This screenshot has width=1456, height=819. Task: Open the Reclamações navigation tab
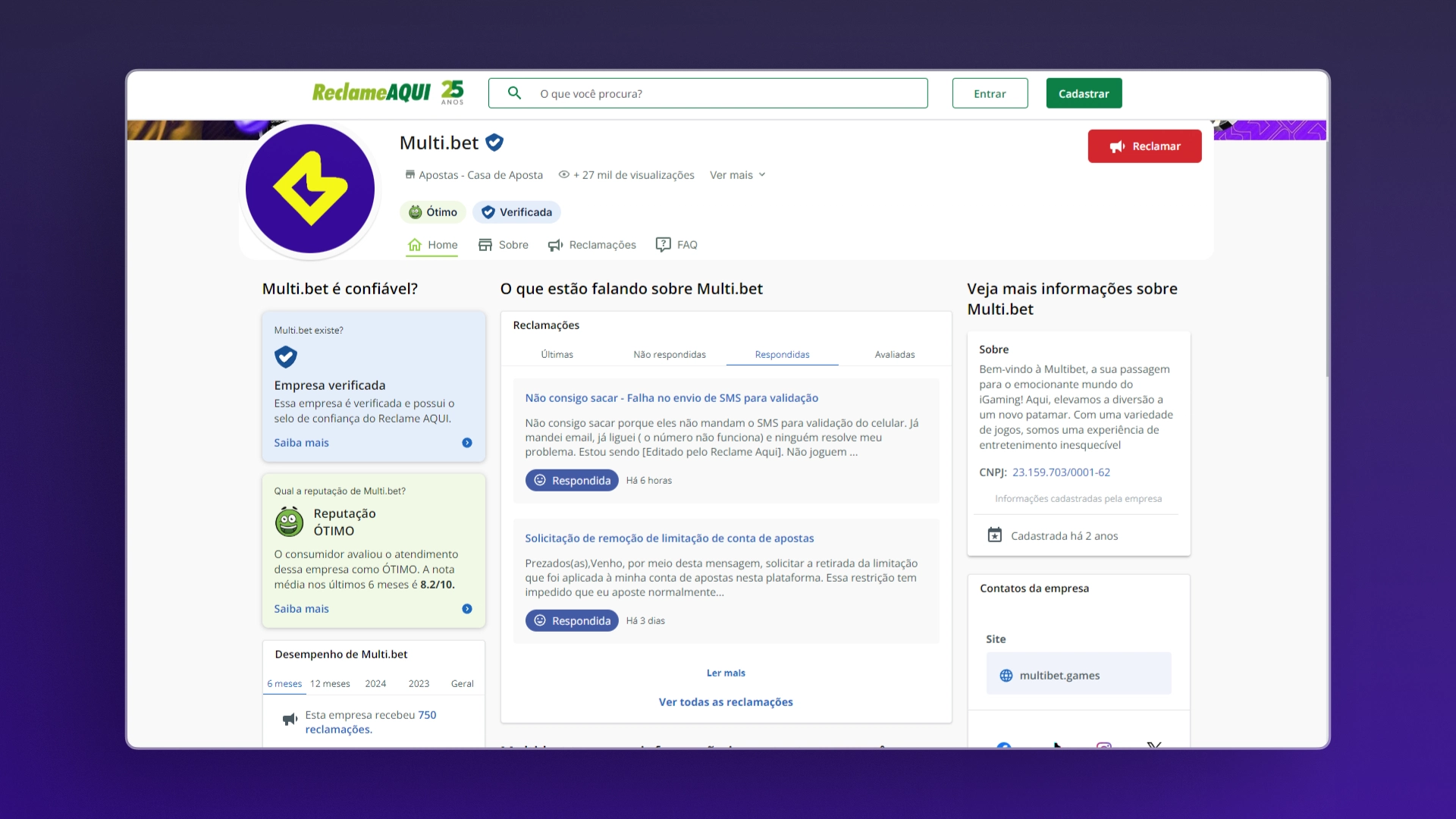pos(592,245)
